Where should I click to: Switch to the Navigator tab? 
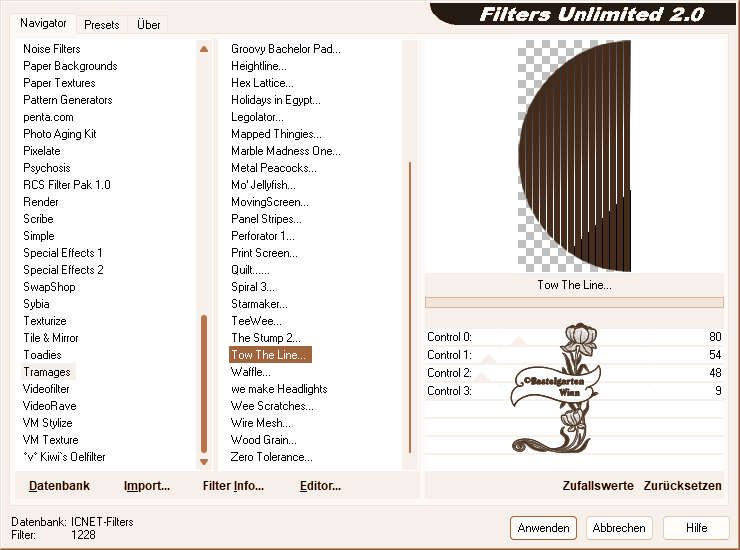tap(43, 23)
